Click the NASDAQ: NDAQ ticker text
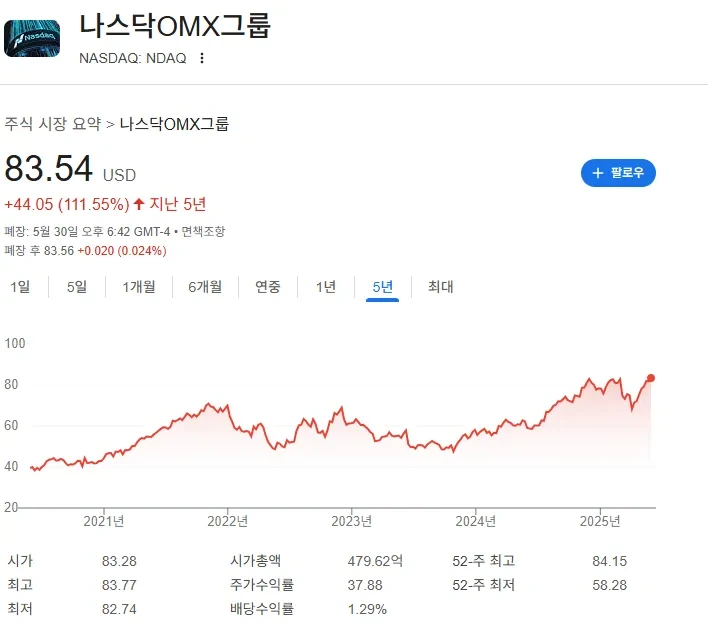The width and height of the screenshot is (708, 631). coord(133,58)
